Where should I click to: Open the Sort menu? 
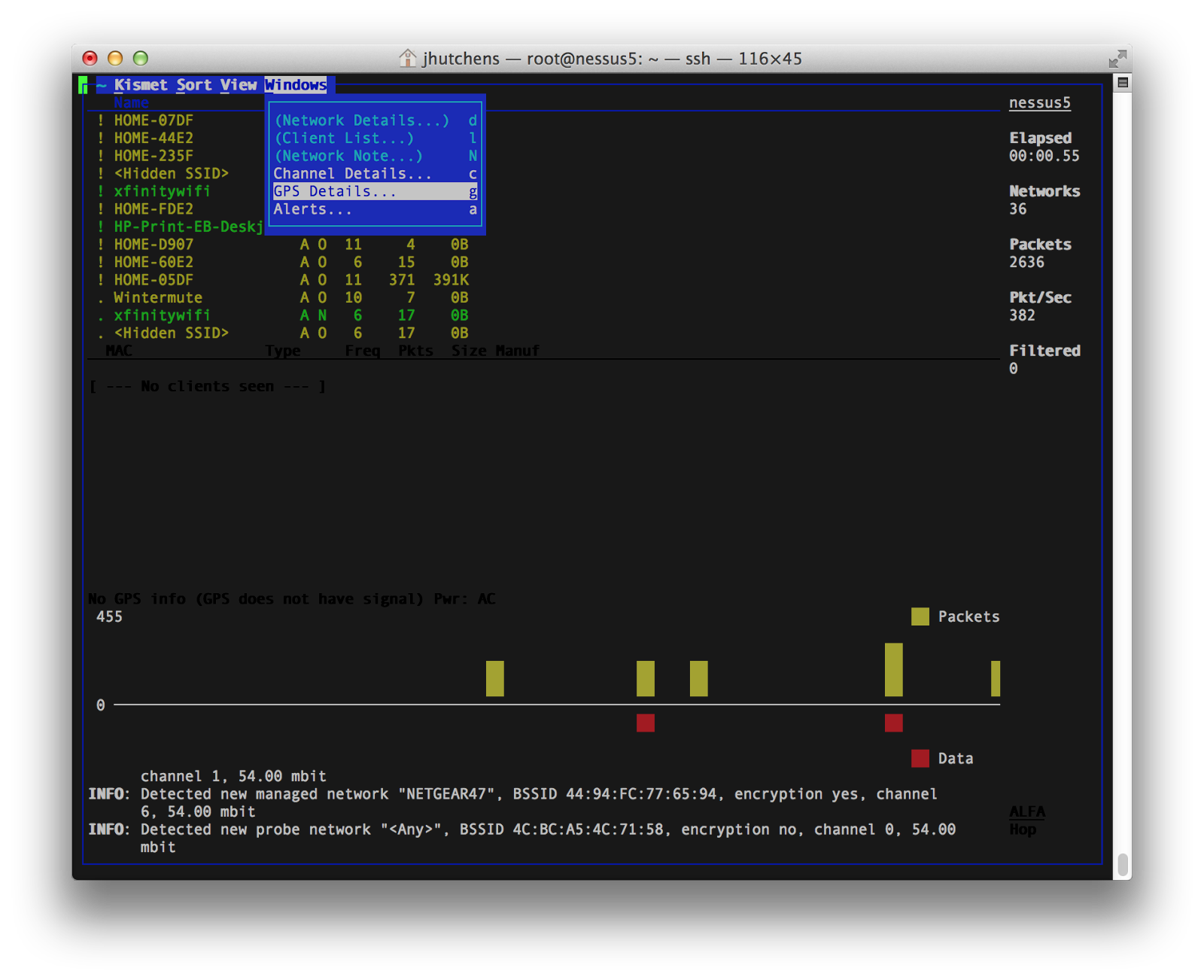pyautogui.click(x=194, y=85)
